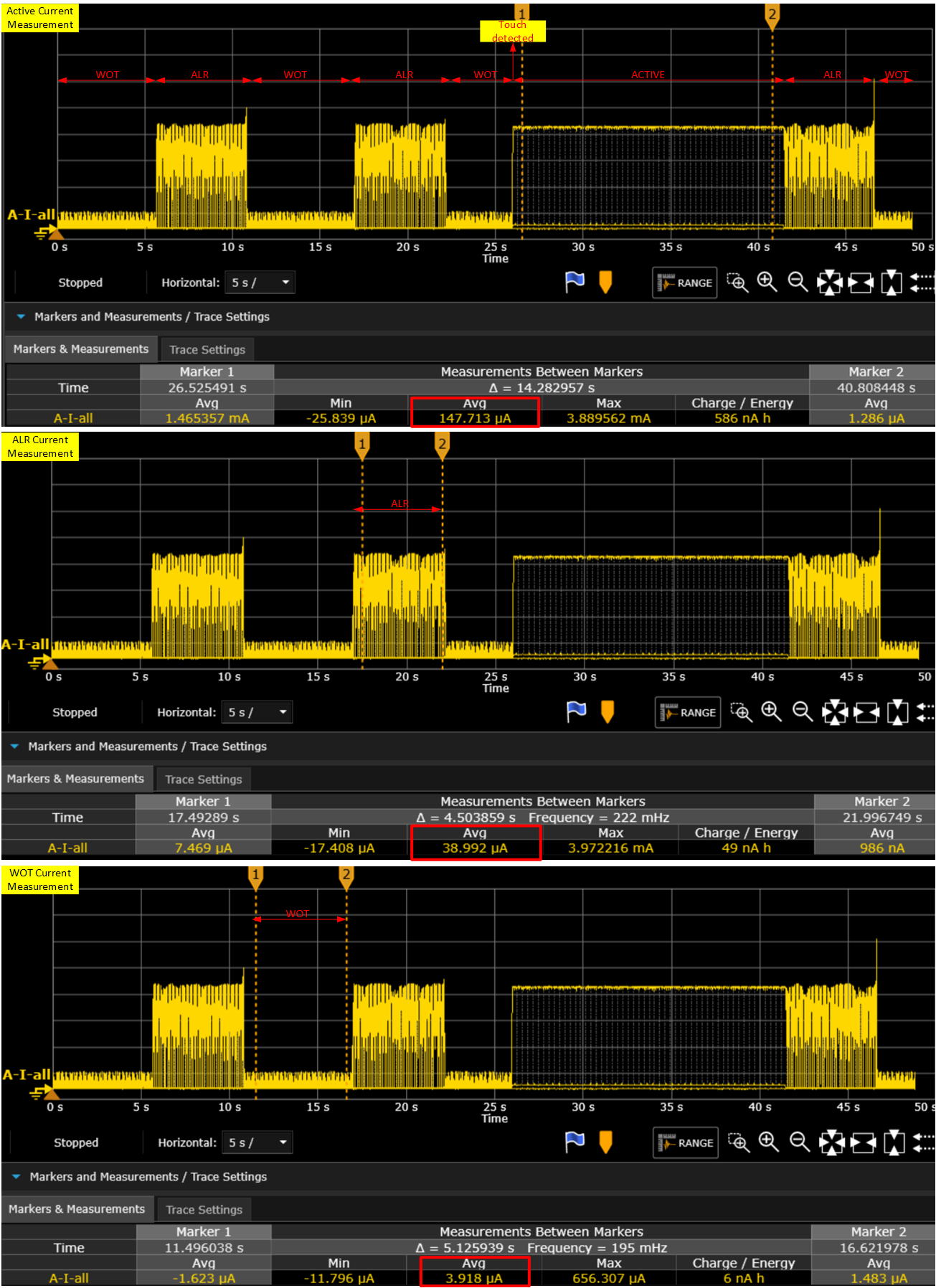Zoom in on the ALR Current panel graph
The width and height of the screenshot is (936, 1288).
pos(772,712)
